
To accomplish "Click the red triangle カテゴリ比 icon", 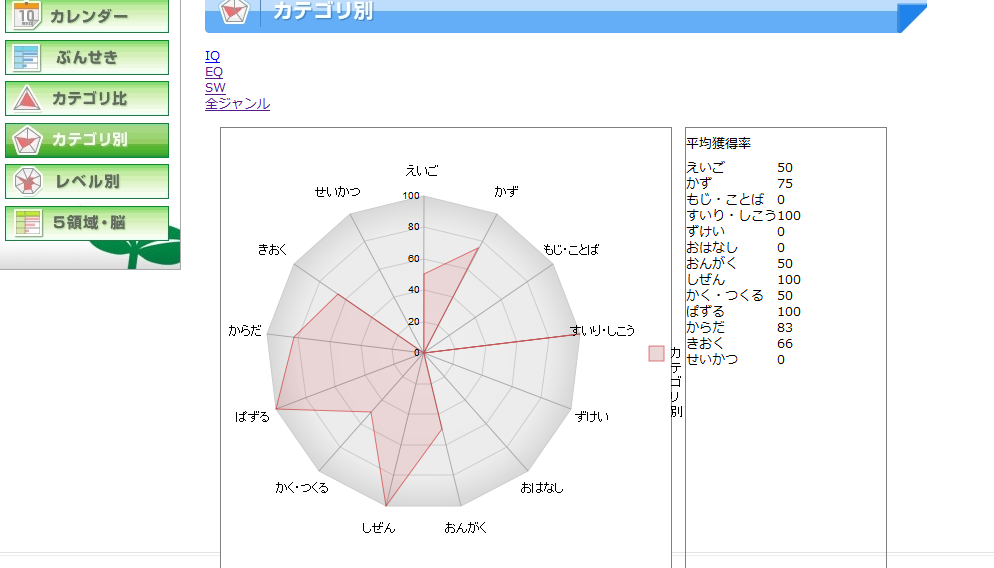I will [x=27, y=98].
